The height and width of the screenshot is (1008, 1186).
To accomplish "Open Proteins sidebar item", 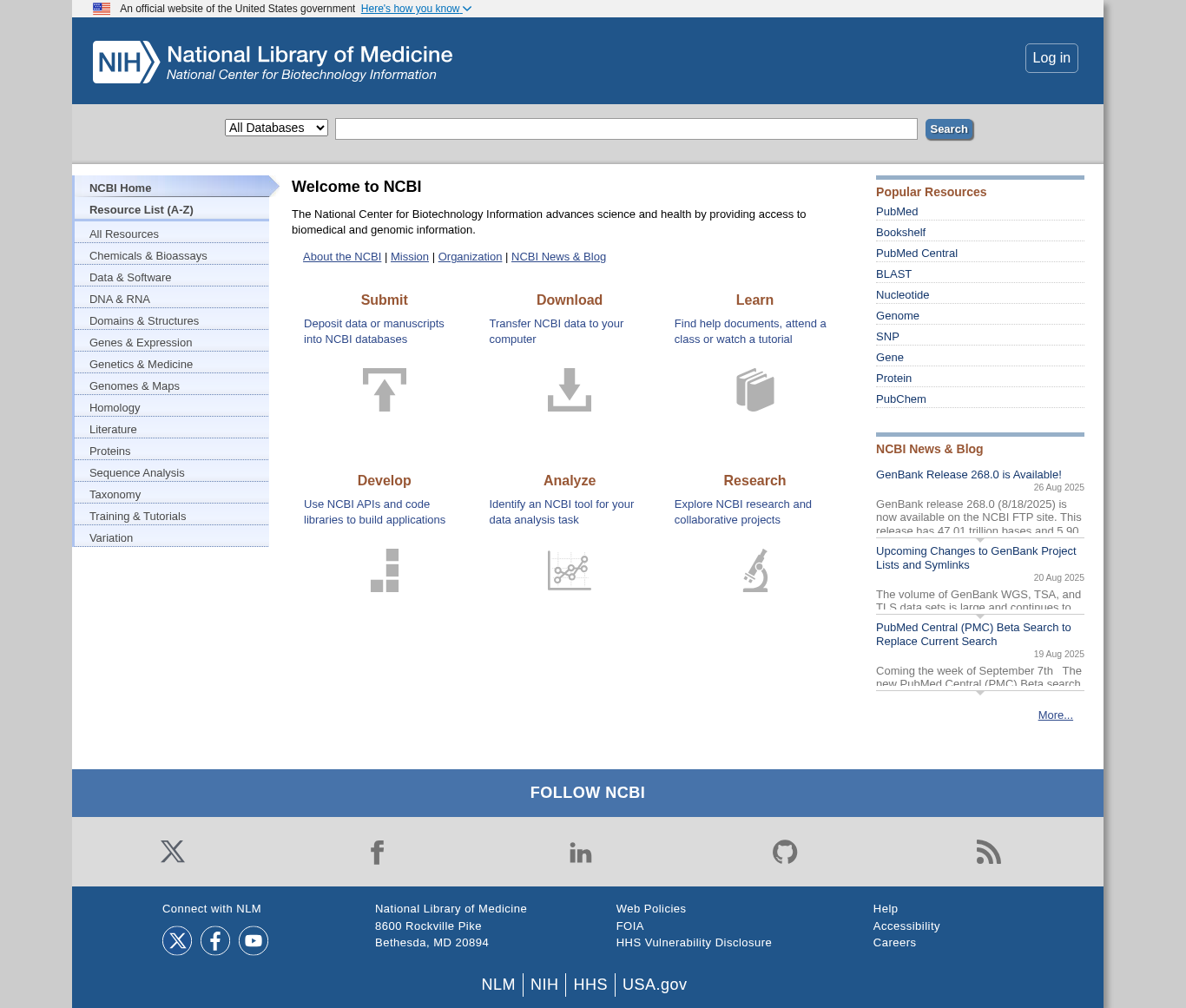I will click(171, 451).
